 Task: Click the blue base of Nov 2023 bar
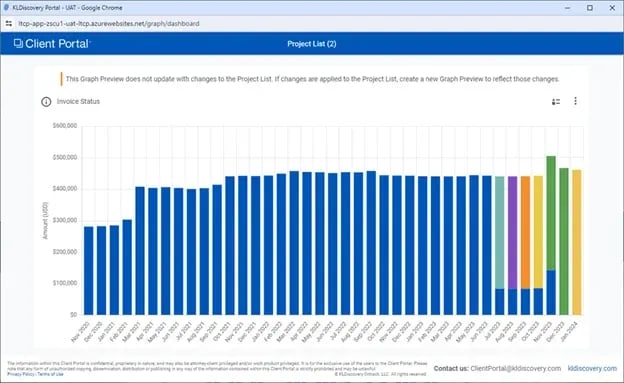click(551, 293)
